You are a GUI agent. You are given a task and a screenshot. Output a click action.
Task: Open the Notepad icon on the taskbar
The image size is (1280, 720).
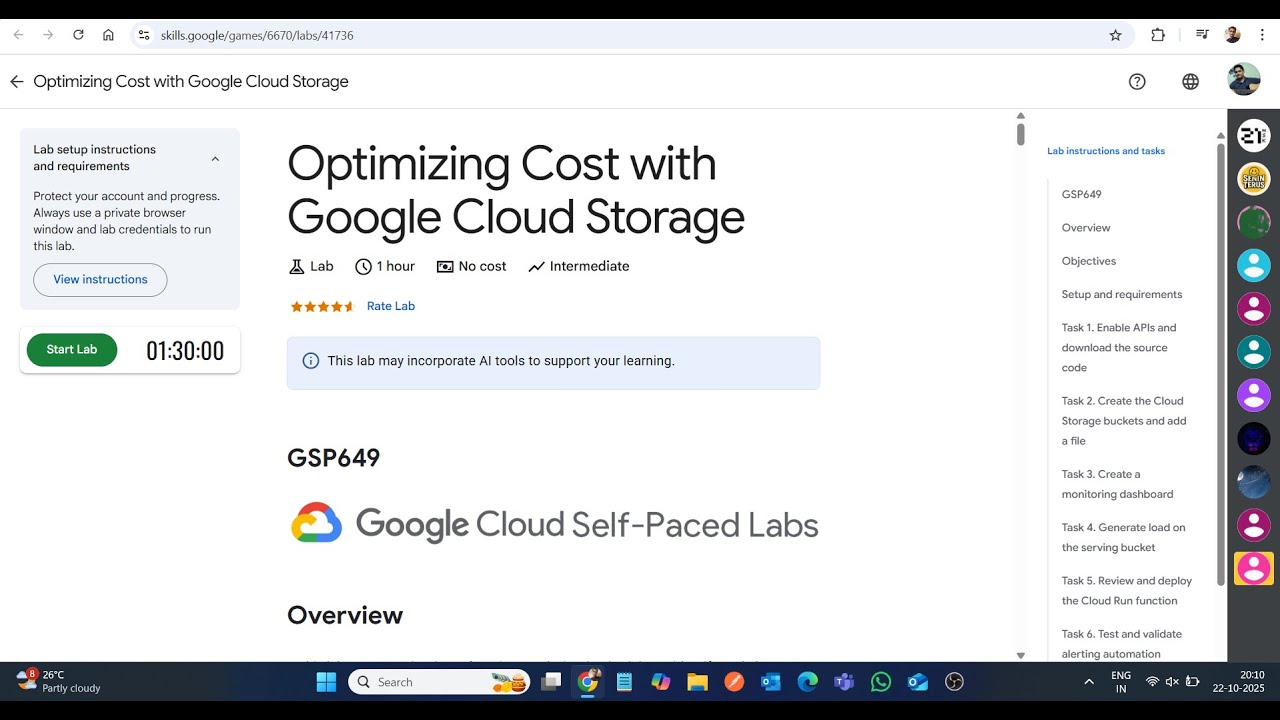point(625,682)
